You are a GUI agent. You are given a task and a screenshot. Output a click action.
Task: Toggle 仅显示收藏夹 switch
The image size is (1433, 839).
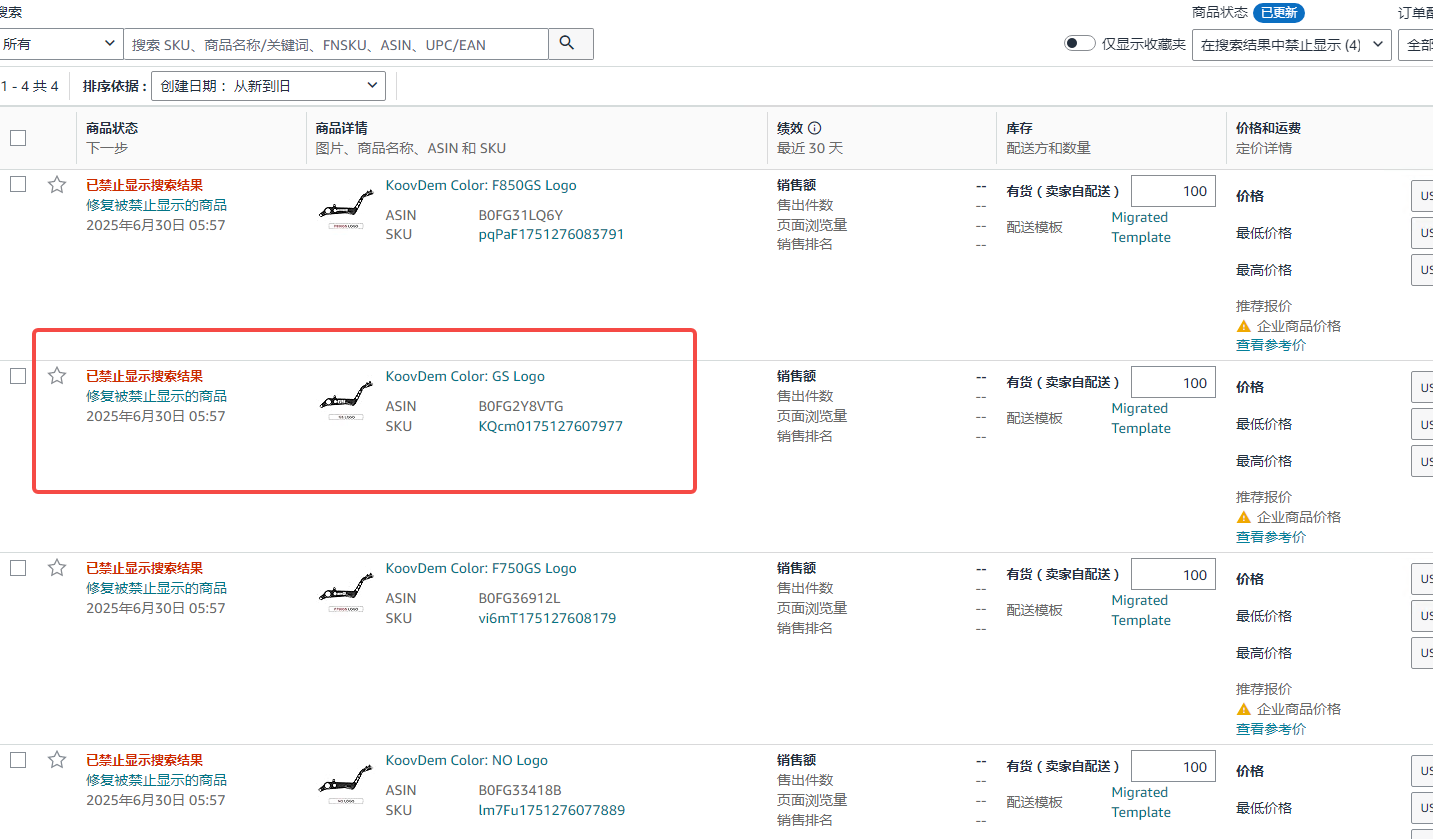tap(1079, 43)
